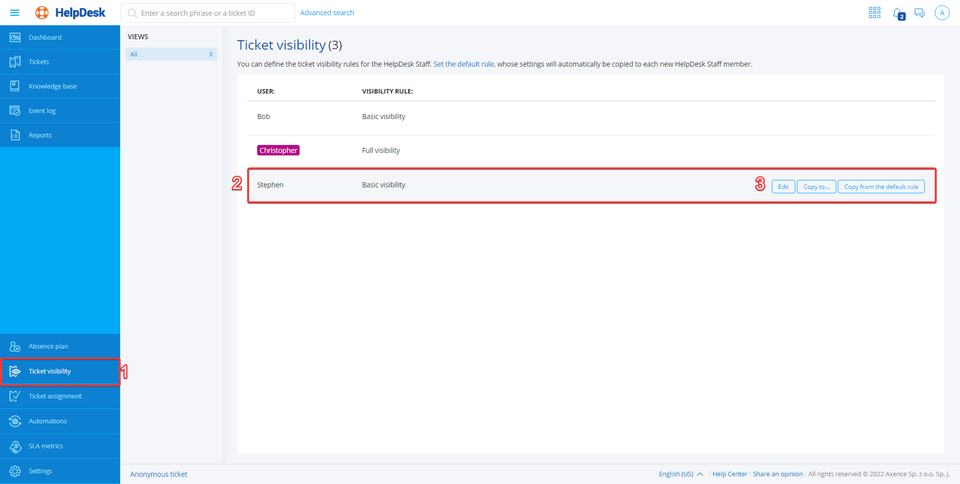
Task: Open the Tickets menu item
Action: [x=39, y=62]
